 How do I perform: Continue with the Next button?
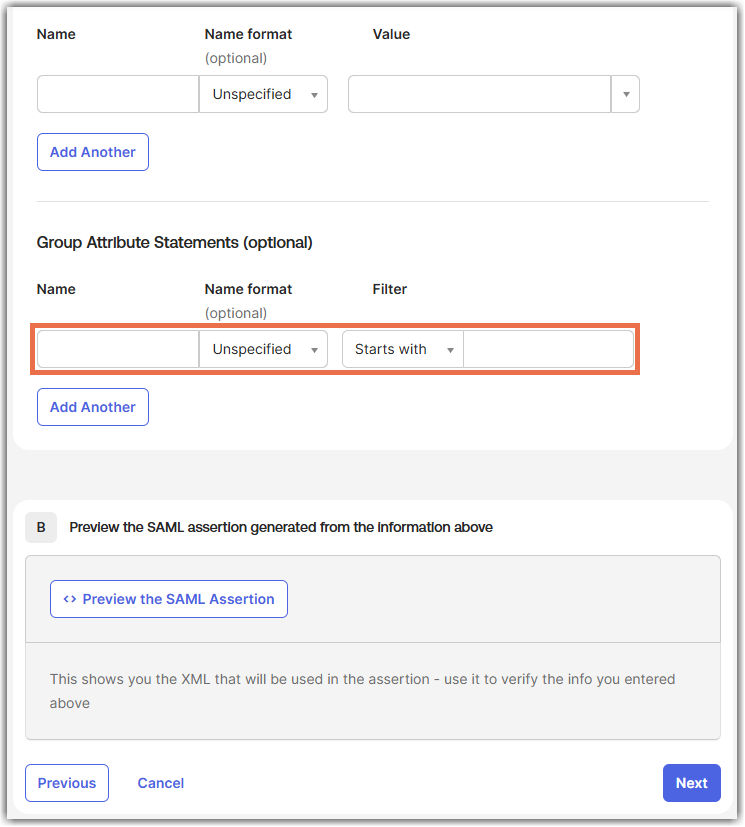click(x=692, y=783)
